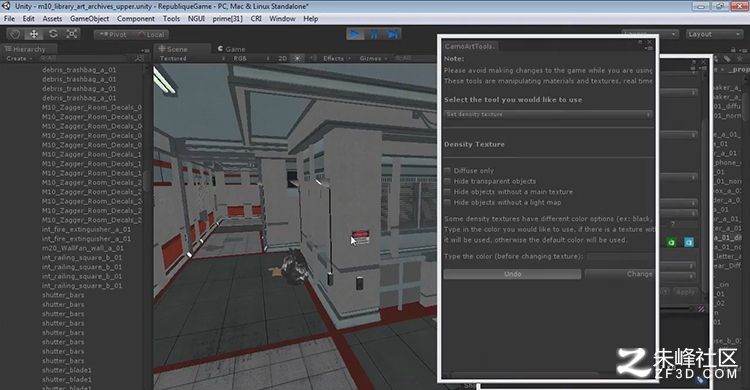
Task: Toggle scene lighting sun icon
Action: tap(298, 58)
